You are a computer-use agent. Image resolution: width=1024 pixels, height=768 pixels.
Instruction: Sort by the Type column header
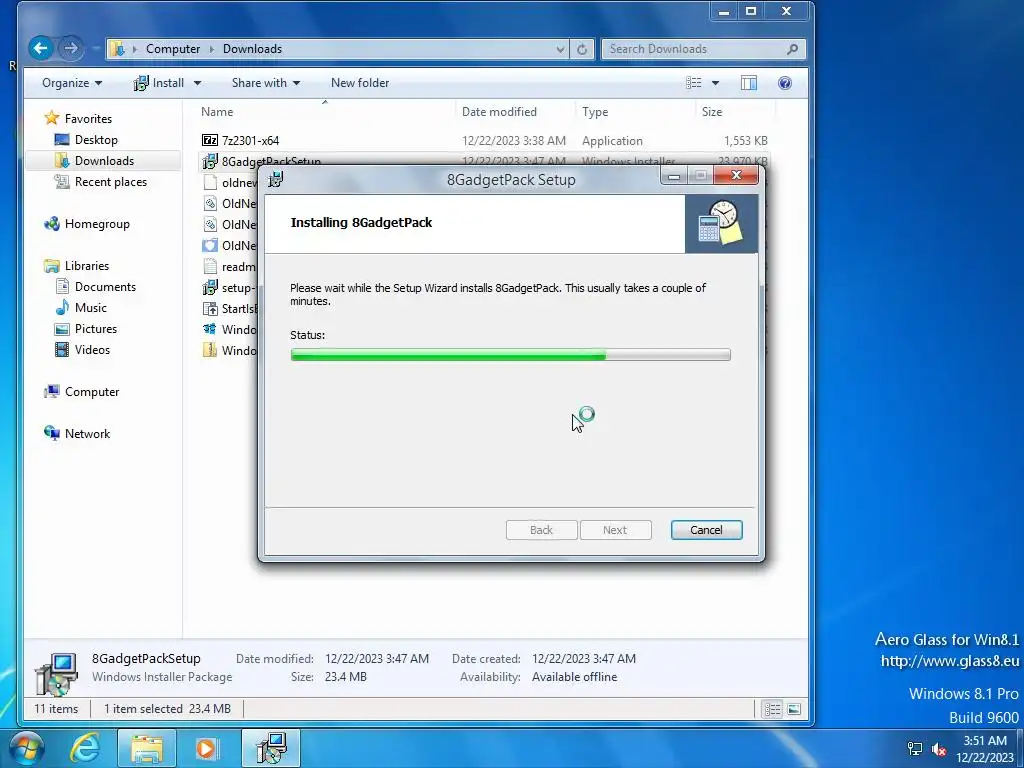595,112
